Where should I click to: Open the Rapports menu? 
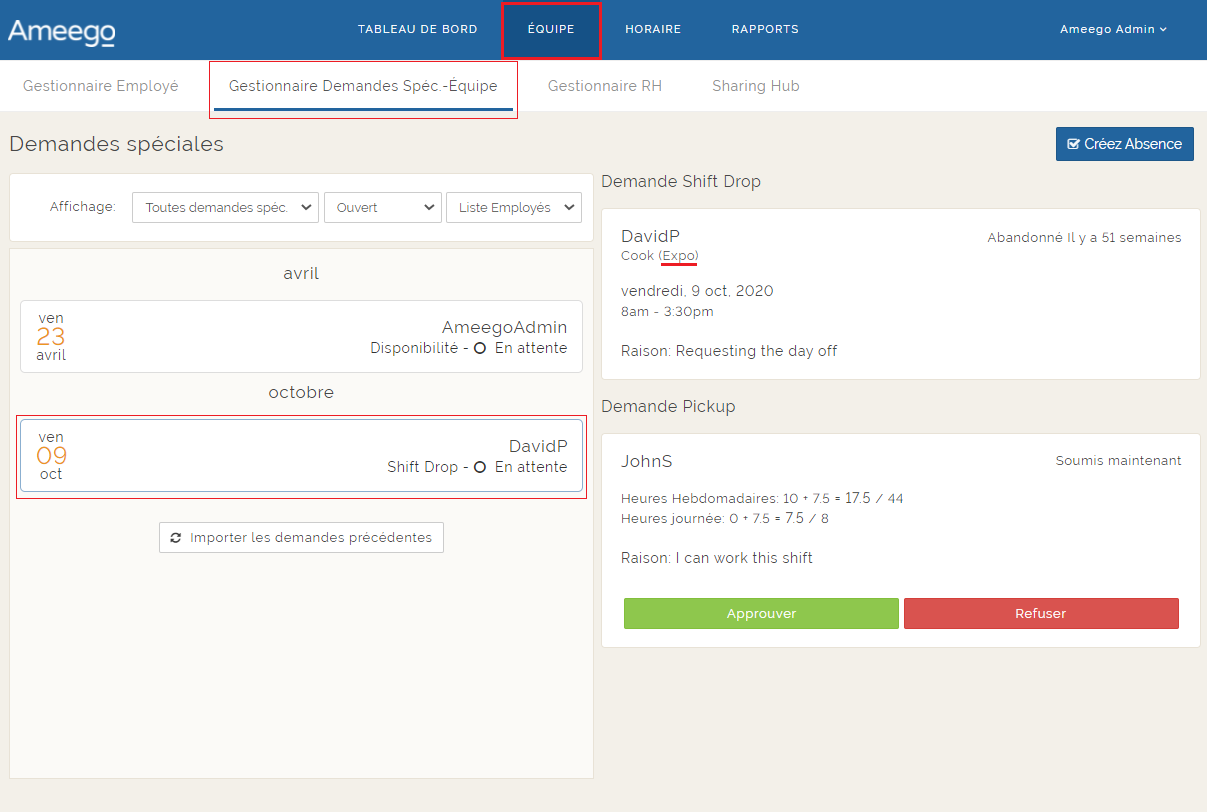(765, 30)
